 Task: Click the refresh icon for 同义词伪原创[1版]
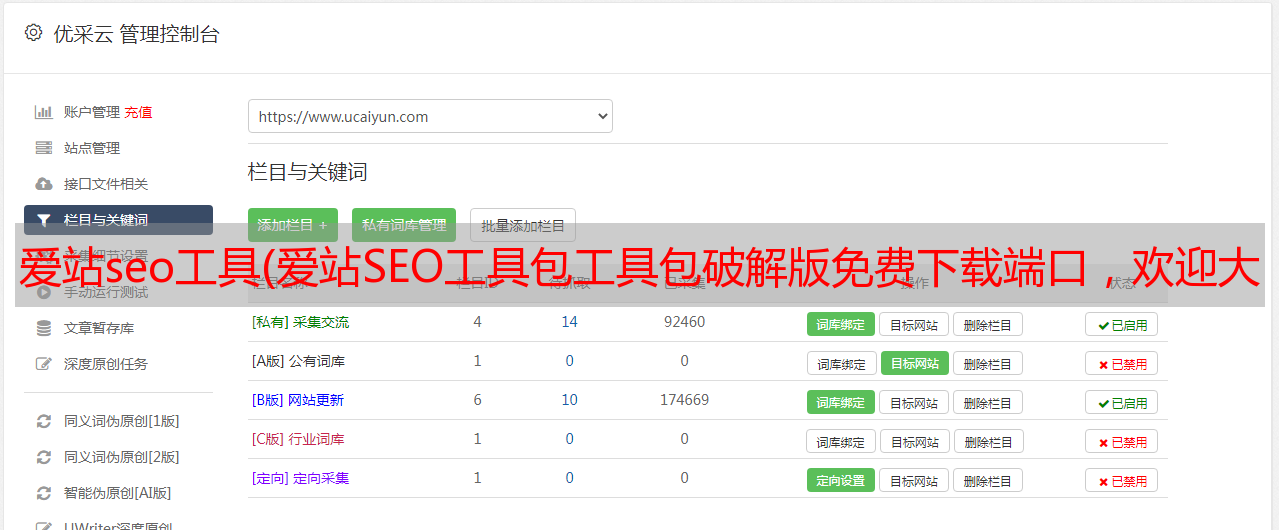[x=44, y=421]
